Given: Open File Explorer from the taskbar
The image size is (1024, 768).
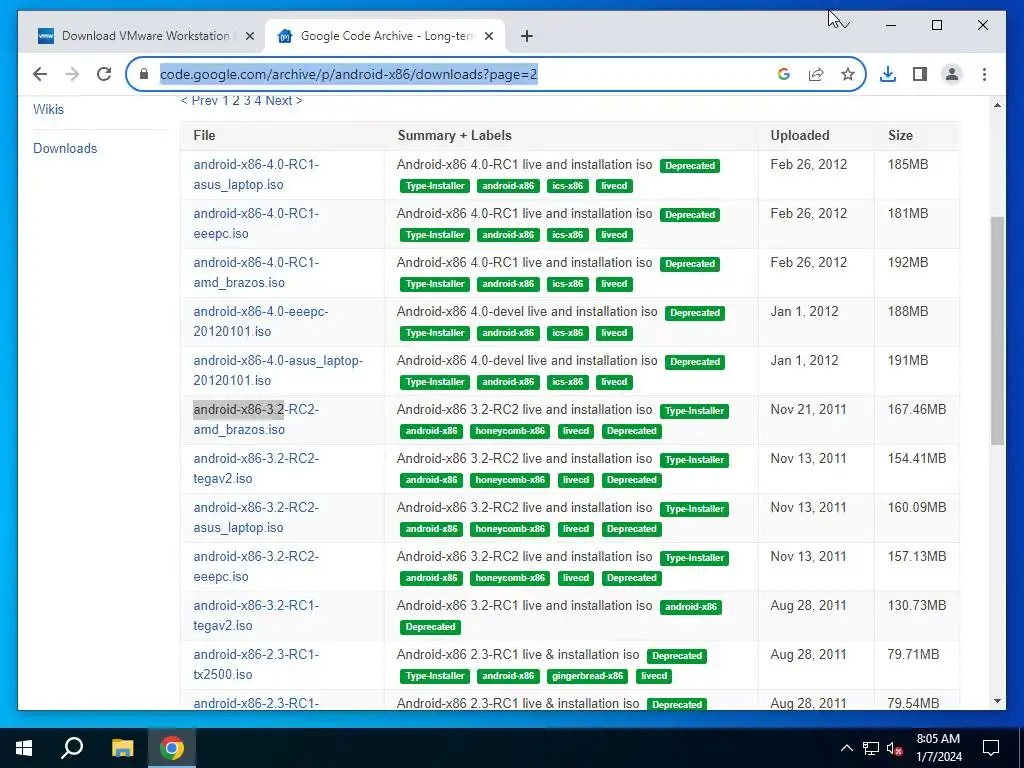Looking at the screenshot, I should click(x=122, y=748).
